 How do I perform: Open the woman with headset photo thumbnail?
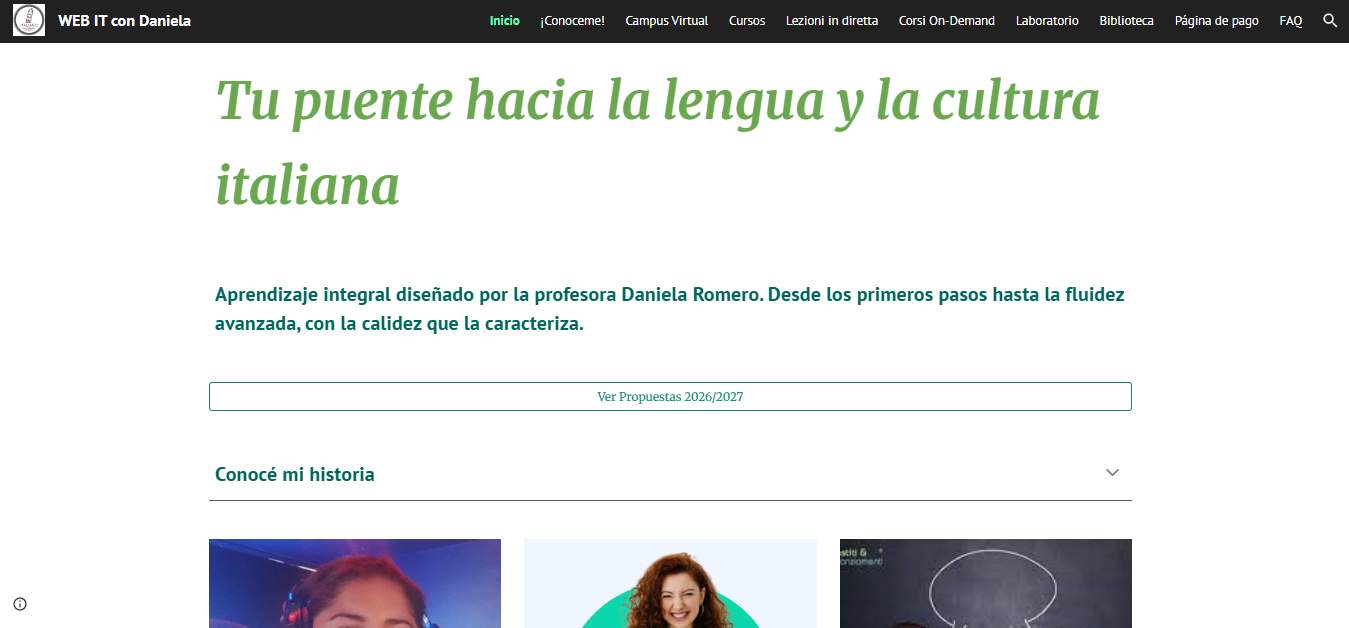tap(355, 584)
